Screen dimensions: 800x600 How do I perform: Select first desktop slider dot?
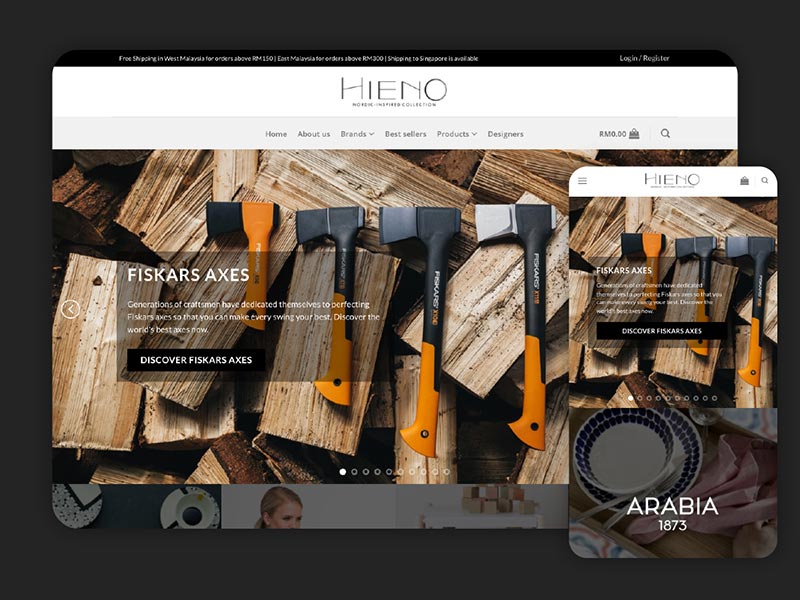[x=343, y=472]
